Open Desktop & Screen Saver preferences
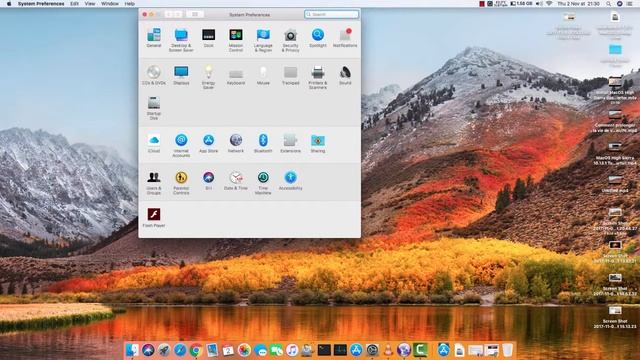 (181, 40)
